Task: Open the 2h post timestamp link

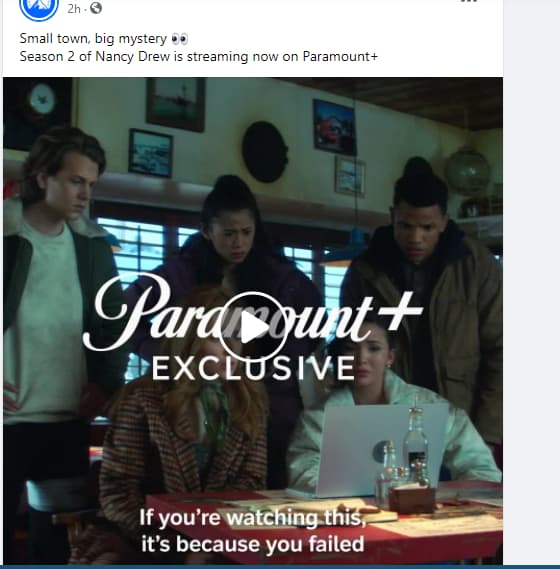Action: click(74, 8)
